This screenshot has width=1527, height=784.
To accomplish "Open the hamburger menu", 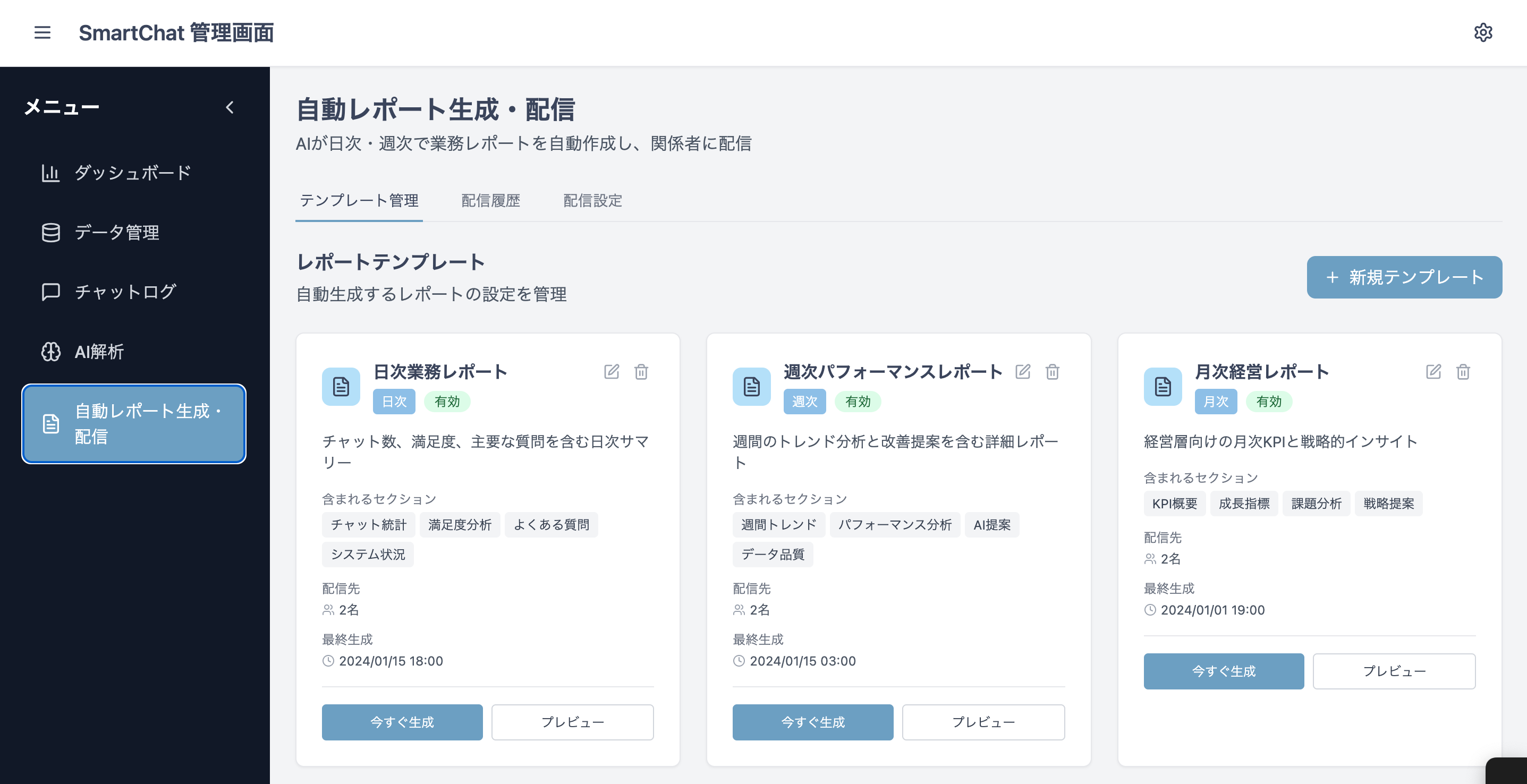I will coord(42,33).
